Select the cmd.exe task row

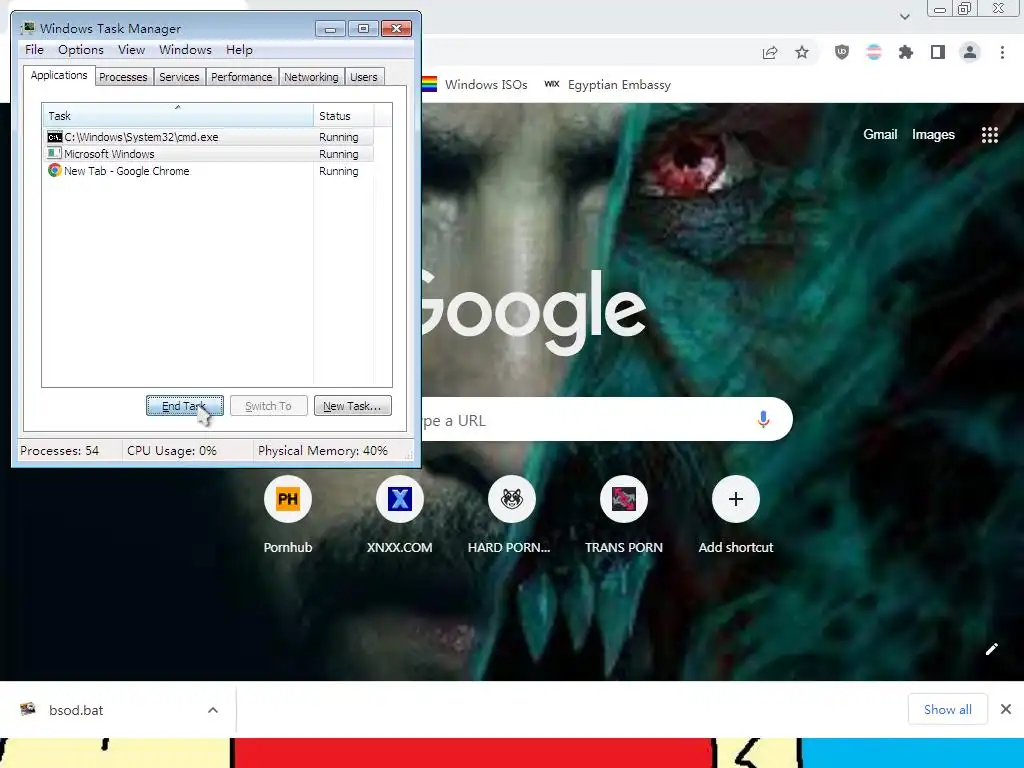(x=210, y=137)
